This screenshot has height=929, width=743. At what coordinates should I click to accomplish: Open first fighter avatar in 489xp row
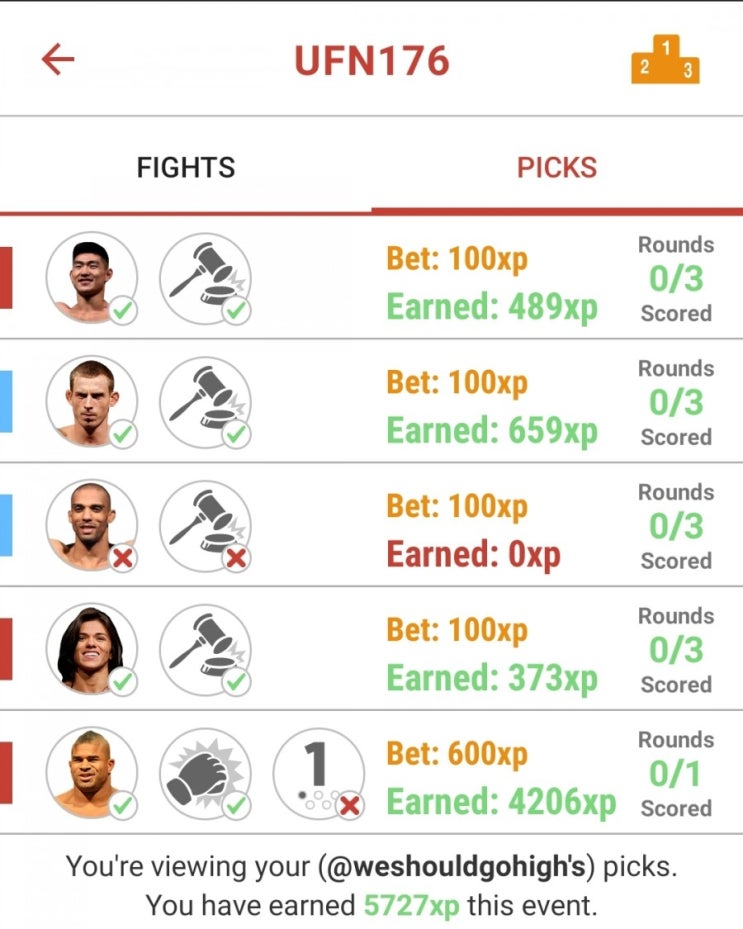pos(92,278)
